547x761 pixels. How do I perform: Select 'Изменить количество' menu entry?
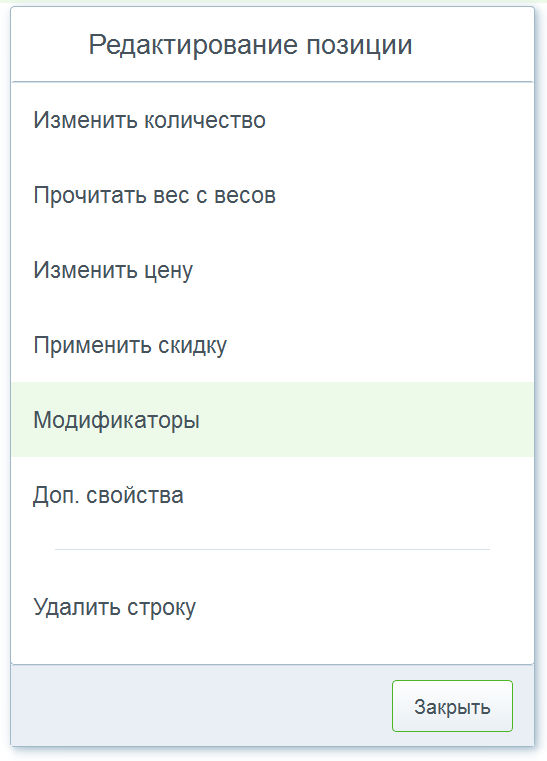coord(272,120)
